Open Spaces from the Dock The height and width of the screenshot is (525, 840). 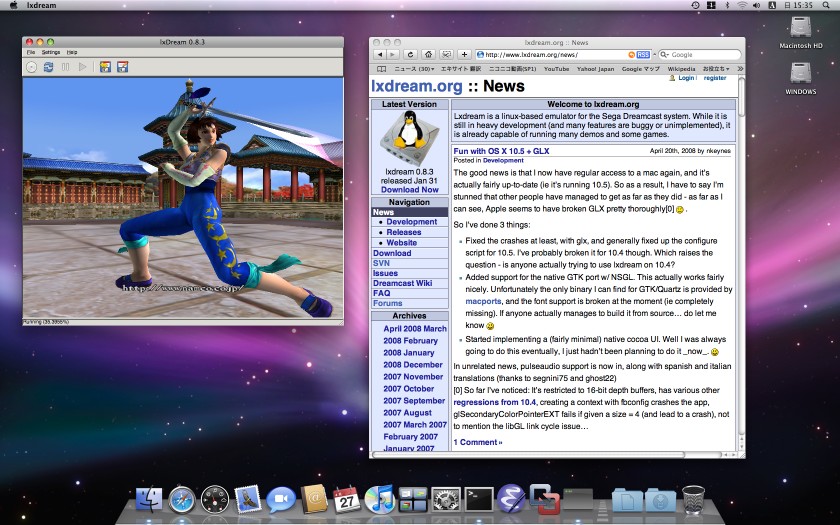pyautogui.click(x=412, y=499)
